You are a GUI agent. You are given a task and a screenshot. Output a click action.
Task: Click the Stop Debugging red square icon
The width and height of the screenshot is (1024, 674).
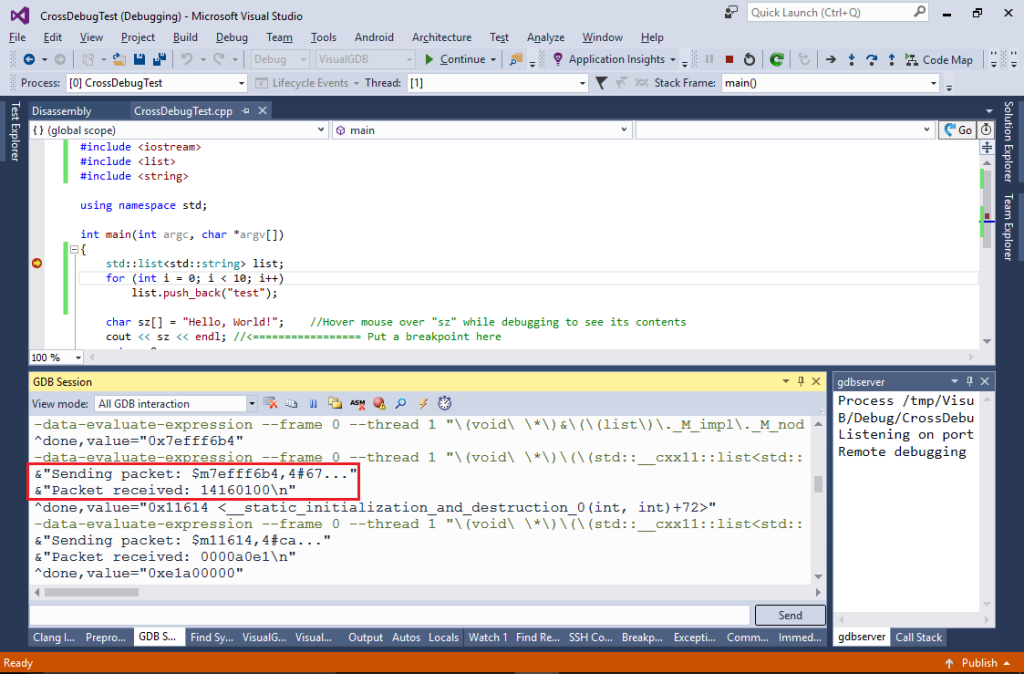coord(730,60)
